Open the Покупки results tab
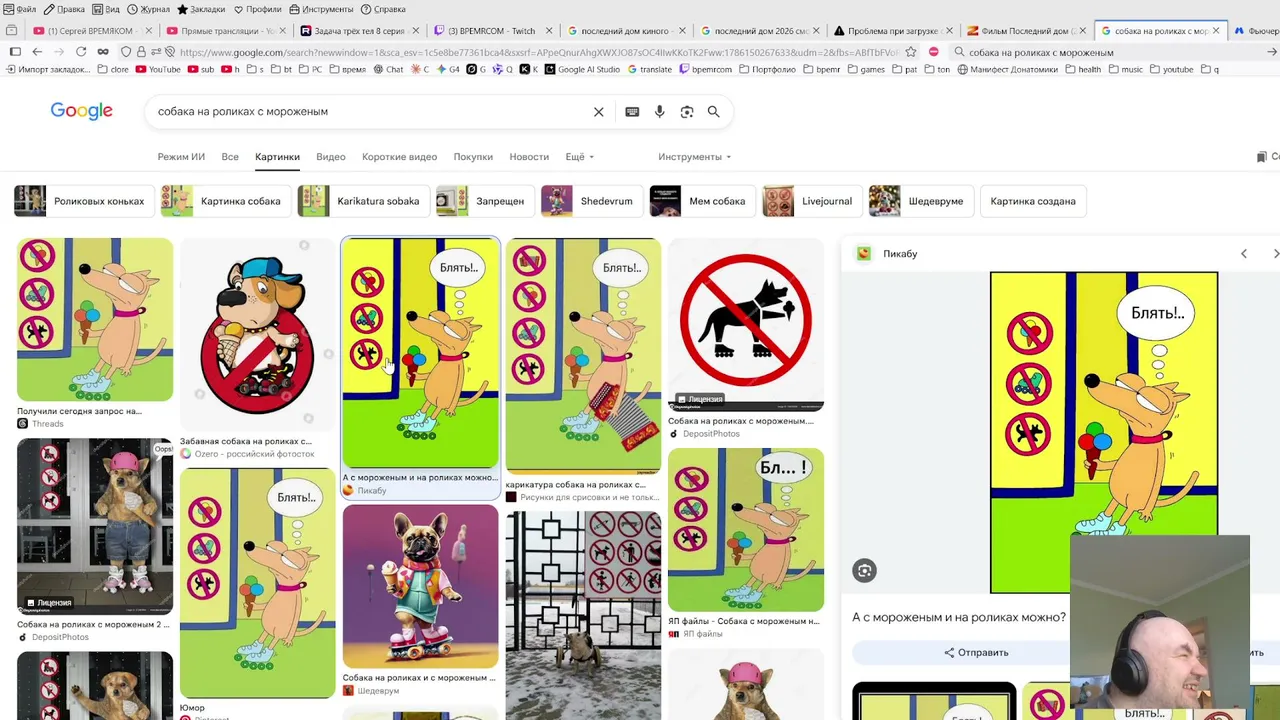The height and width of the screenshot is (720, 1280). tap(473, 157)
